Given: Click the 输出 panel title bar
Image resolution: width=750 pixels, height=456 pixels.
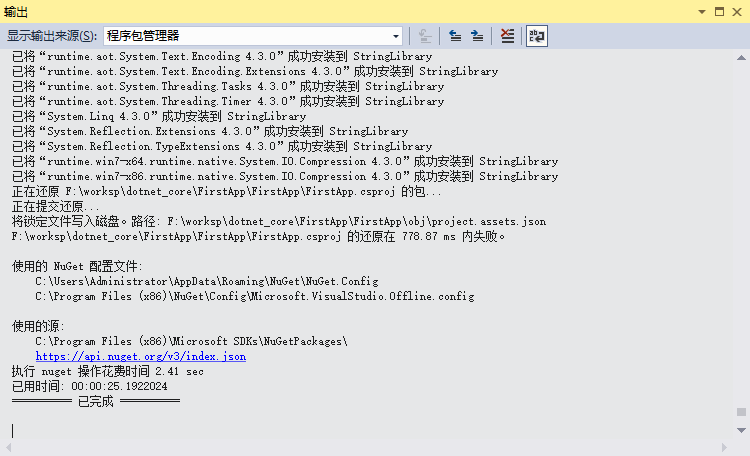Looking at the screenshot, I should tap(300, 10).
